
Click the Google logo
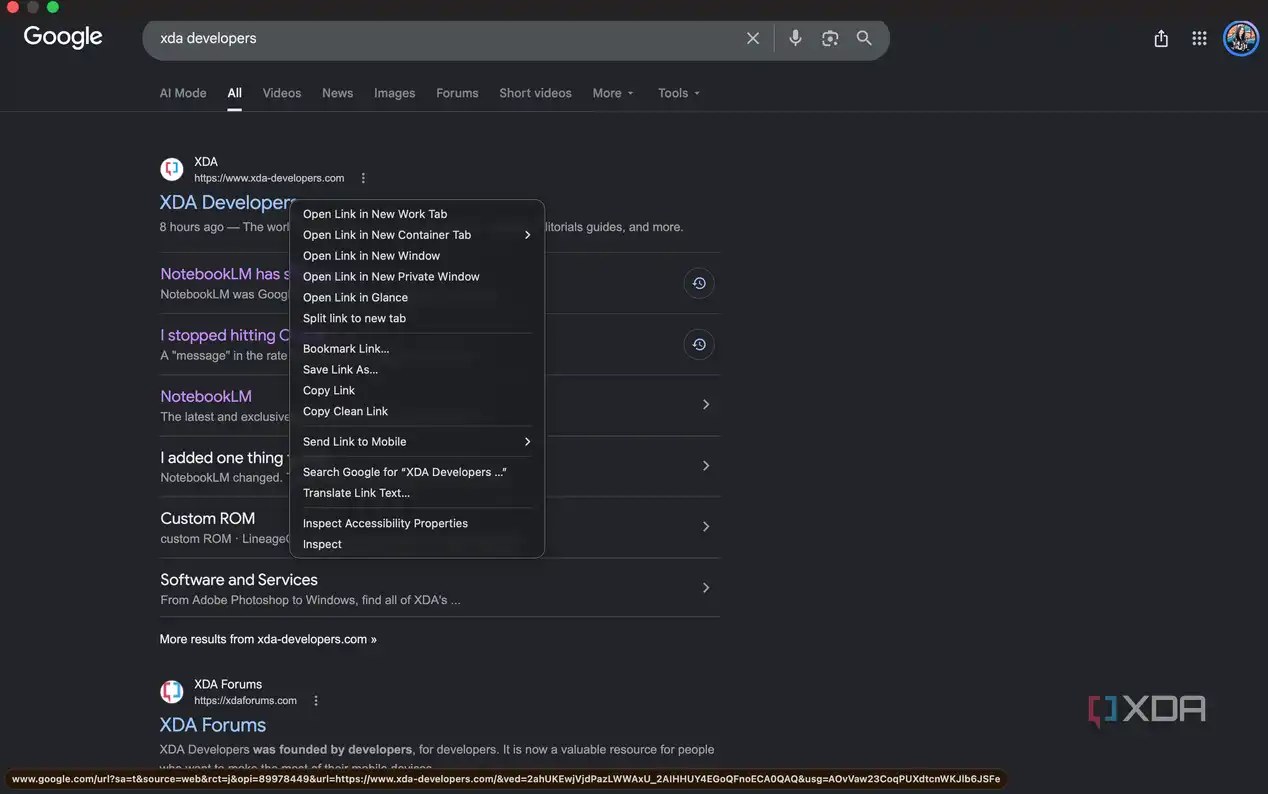click(x=63, y=37)
